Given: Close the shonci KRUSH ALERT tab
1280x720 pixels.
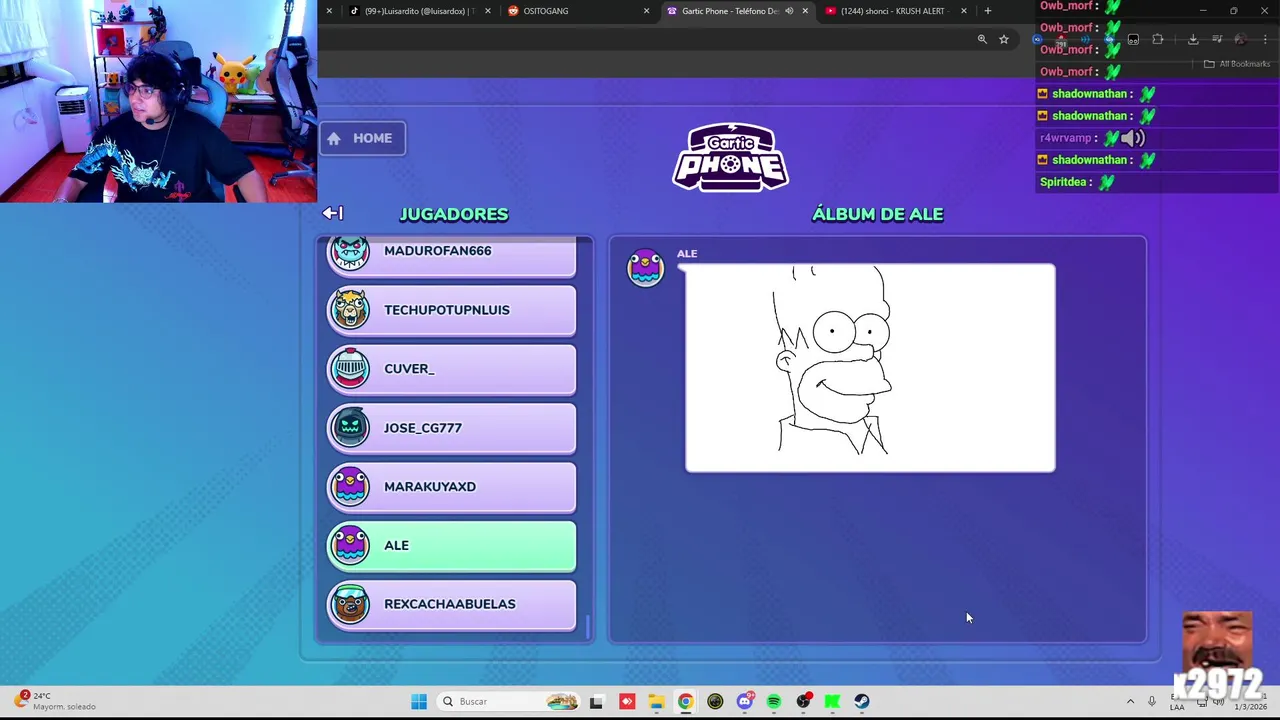Looking at the screenshot, I should click(x=964, y=11).
